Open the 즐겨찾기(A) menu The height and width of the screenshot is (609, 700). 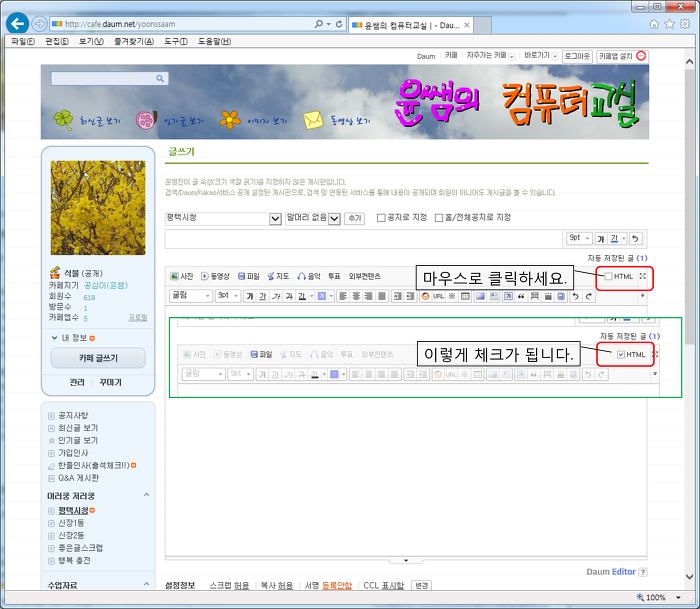point(133,42)
